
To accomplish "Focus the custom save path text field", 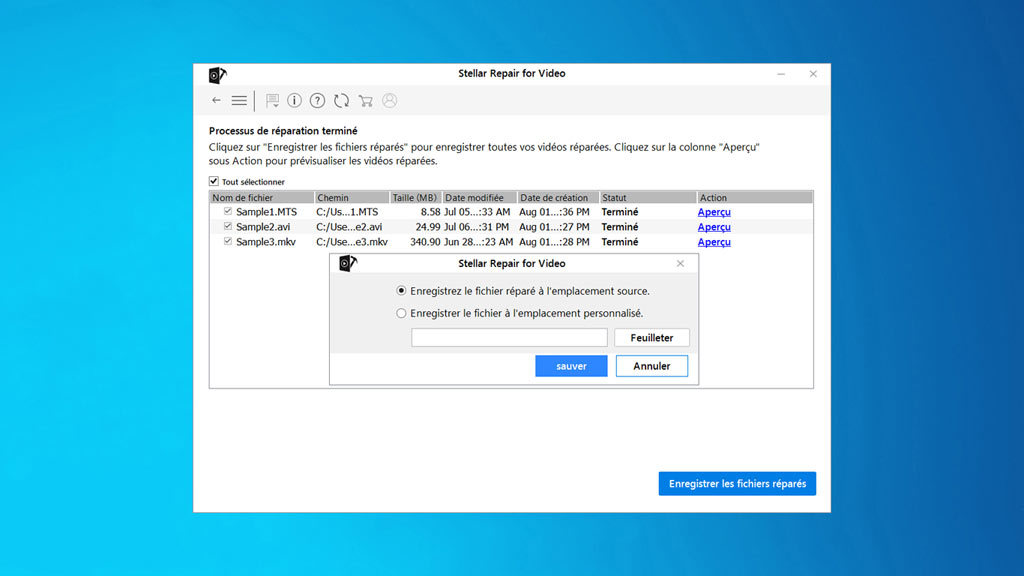I will pyautogui.click(x=509, y=338).
